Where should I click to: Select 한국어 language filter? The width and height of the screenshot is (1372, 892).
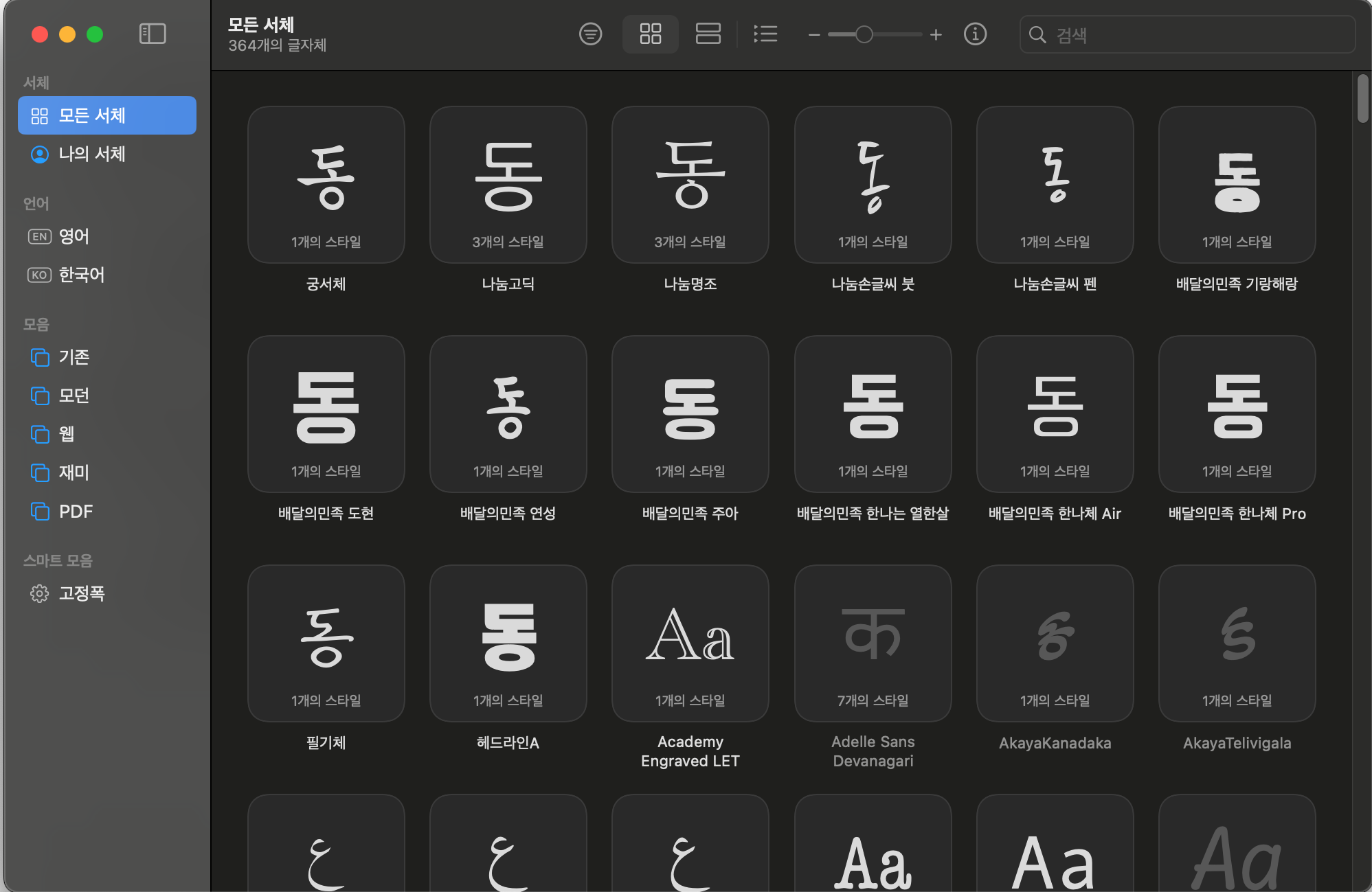81,275
